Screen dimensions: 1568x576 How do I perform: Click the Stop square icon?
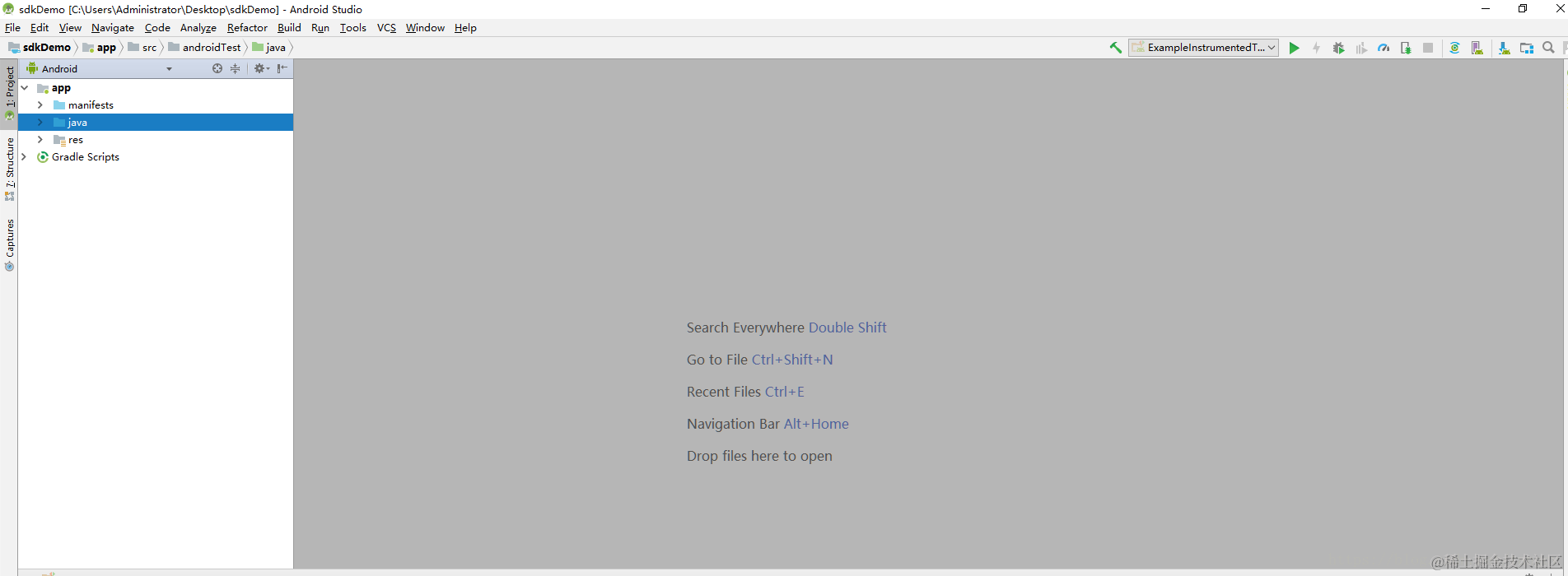point(1428,48)
